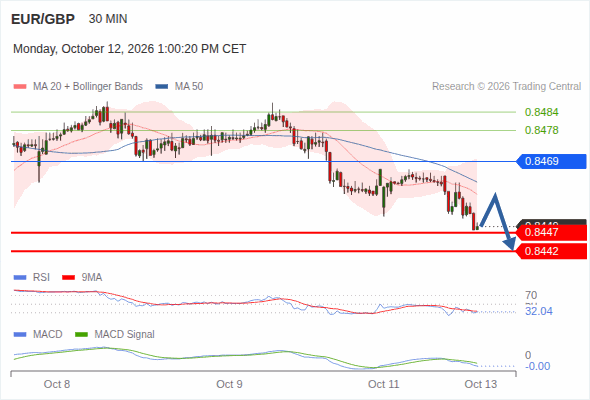This screenshot has width=590, height=400.
Task: Click the Oct 11 date axis label
Action: pyautogui.click(x=383, y=384)
